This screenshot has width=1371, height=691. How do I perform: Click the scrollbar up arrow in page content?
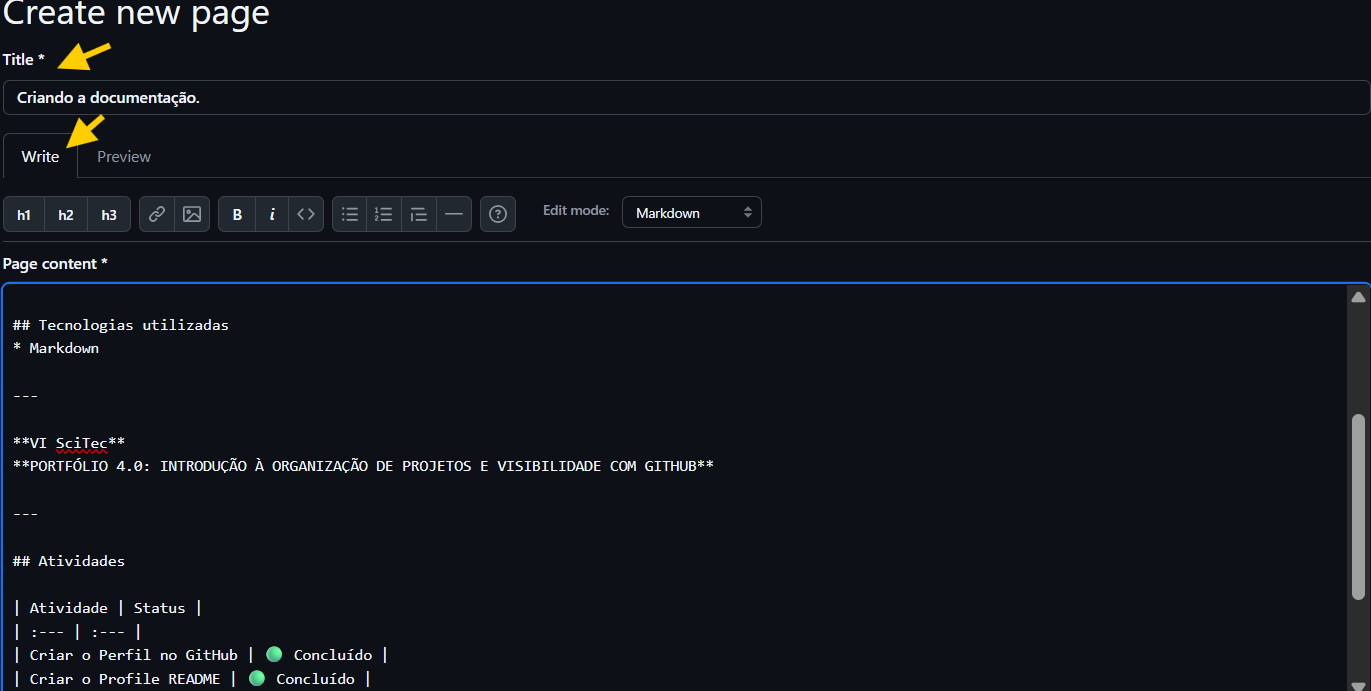1358,297
